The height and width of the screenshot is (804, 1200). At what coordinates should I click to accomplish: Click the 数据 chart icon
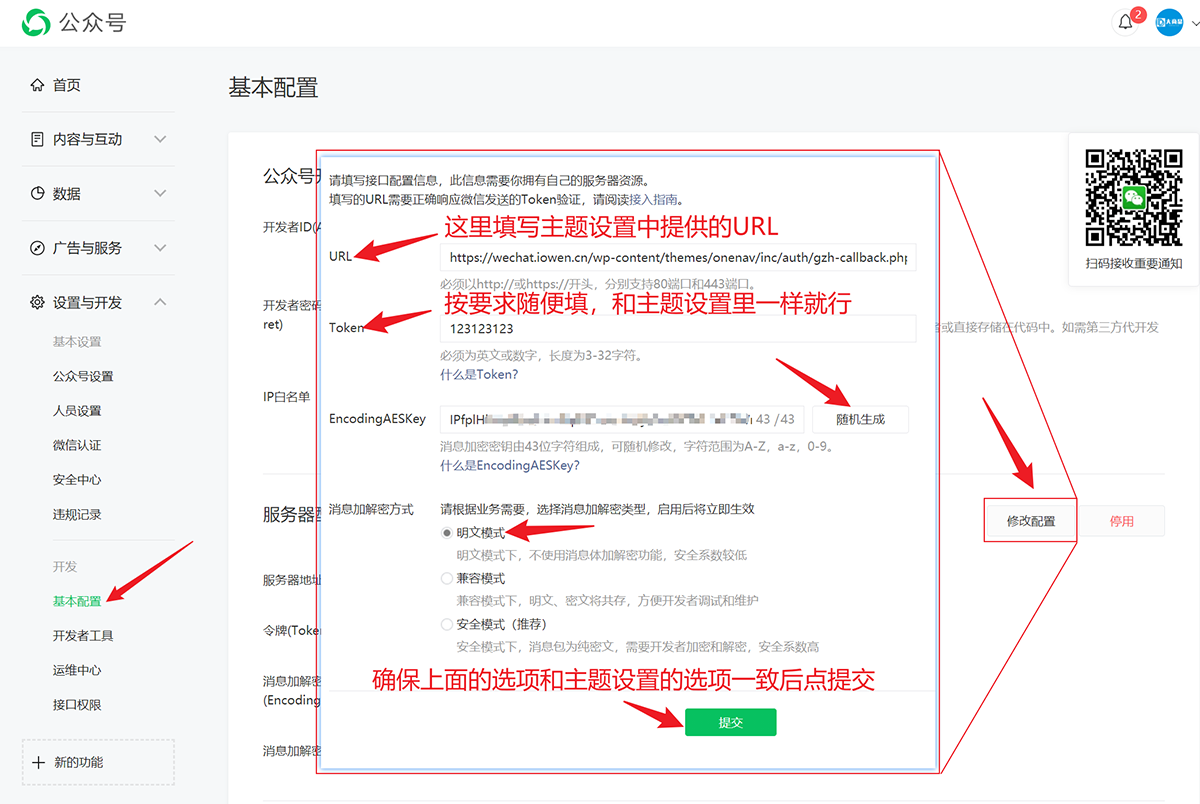(x=37, y=193)
